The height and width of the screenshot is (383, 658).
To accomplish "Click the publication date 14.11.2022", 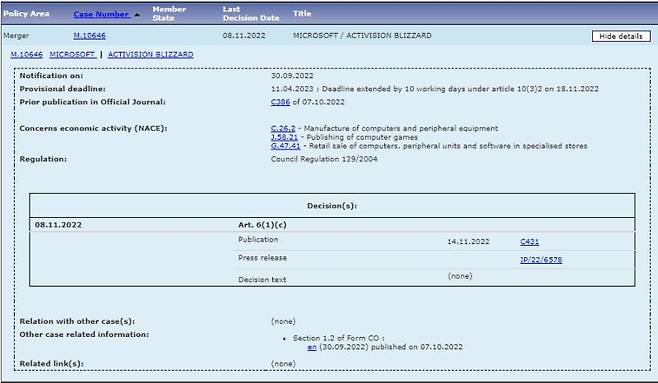I will 468,242.
